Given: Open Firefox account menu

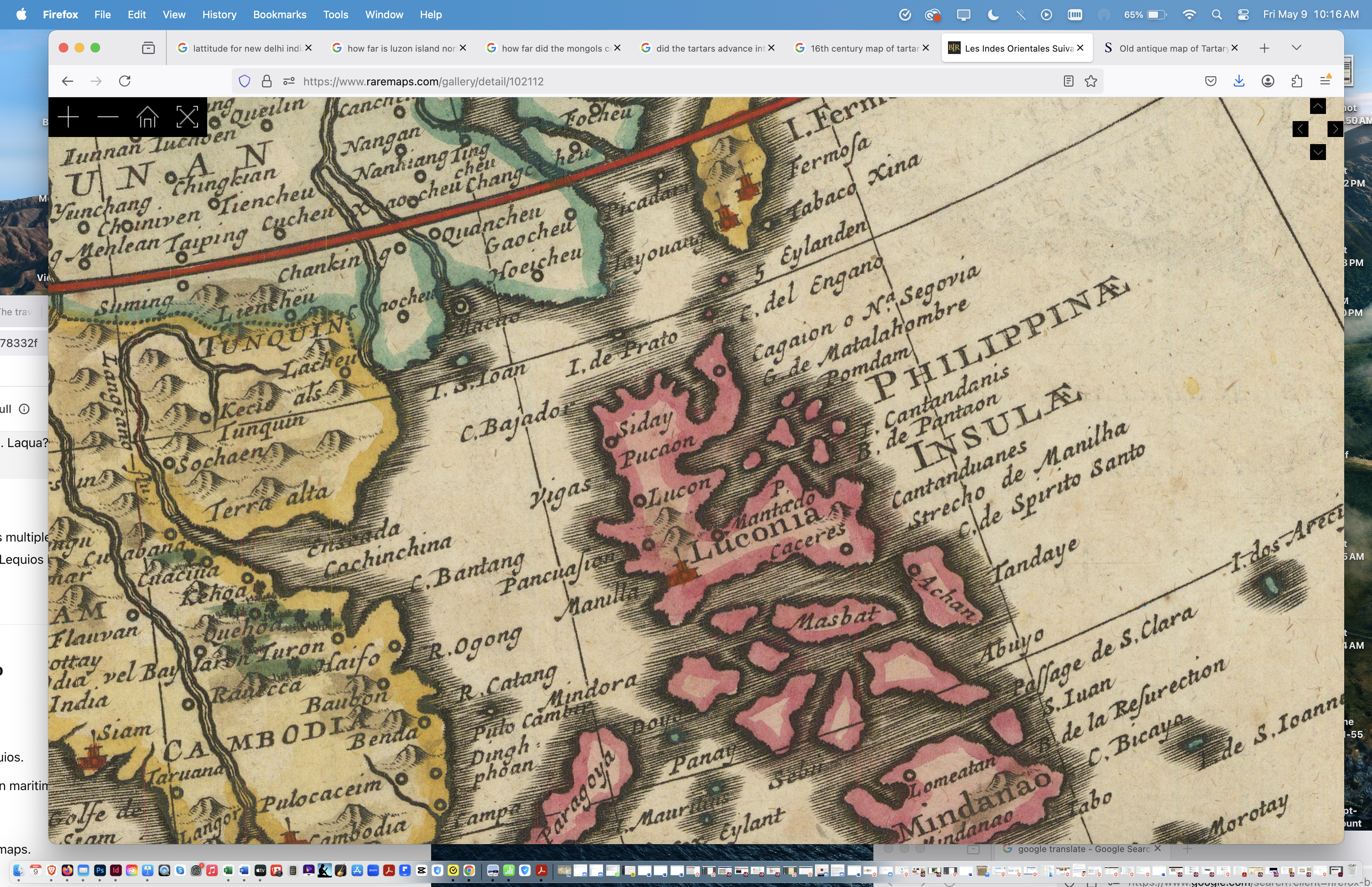Looking at the screenshot, I should (1268, 81).
